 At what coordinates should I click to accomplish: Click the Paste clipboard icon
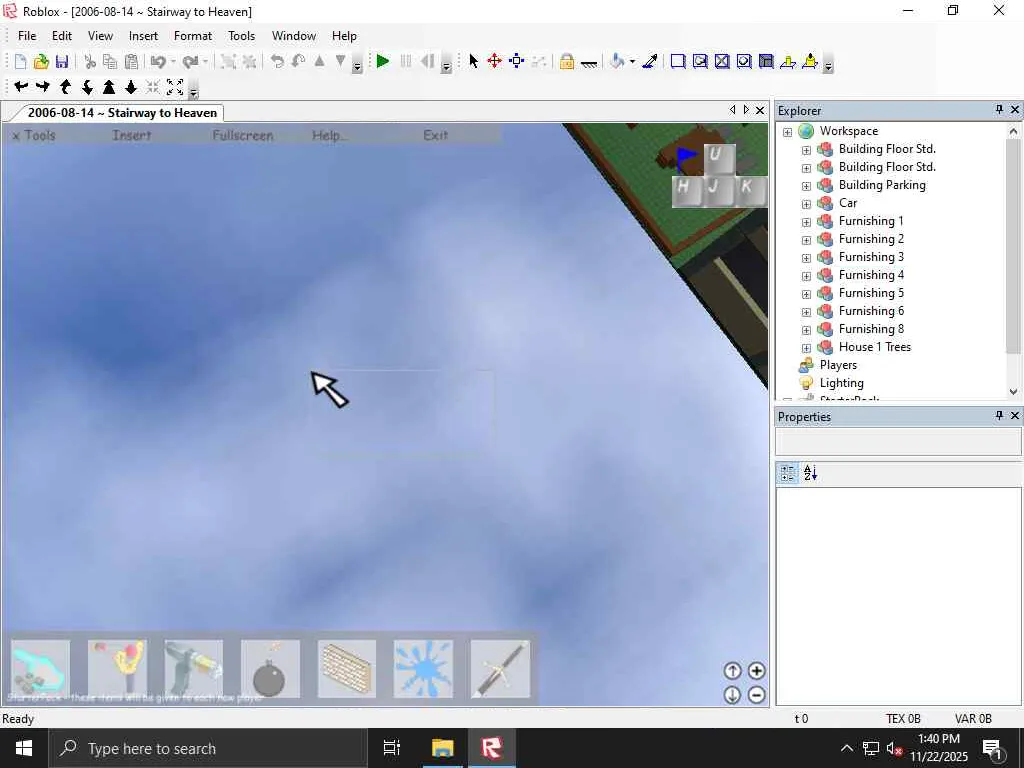[x=131, y=61]
